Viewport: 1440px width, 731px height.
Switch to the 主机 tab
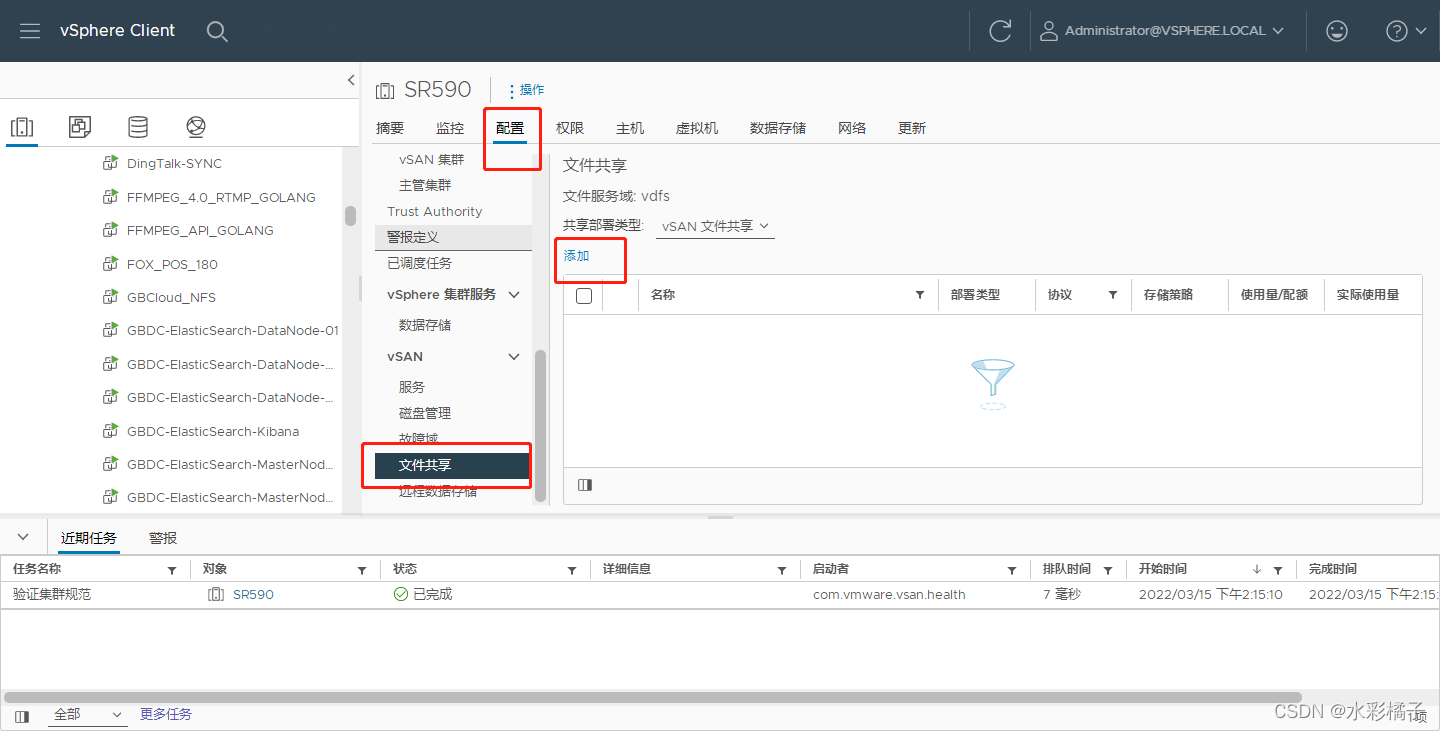tap(630, 128)
